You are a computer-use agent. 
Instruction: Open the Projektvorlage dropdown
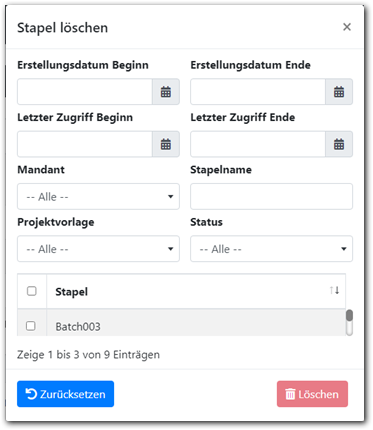(x=98, y=249)
